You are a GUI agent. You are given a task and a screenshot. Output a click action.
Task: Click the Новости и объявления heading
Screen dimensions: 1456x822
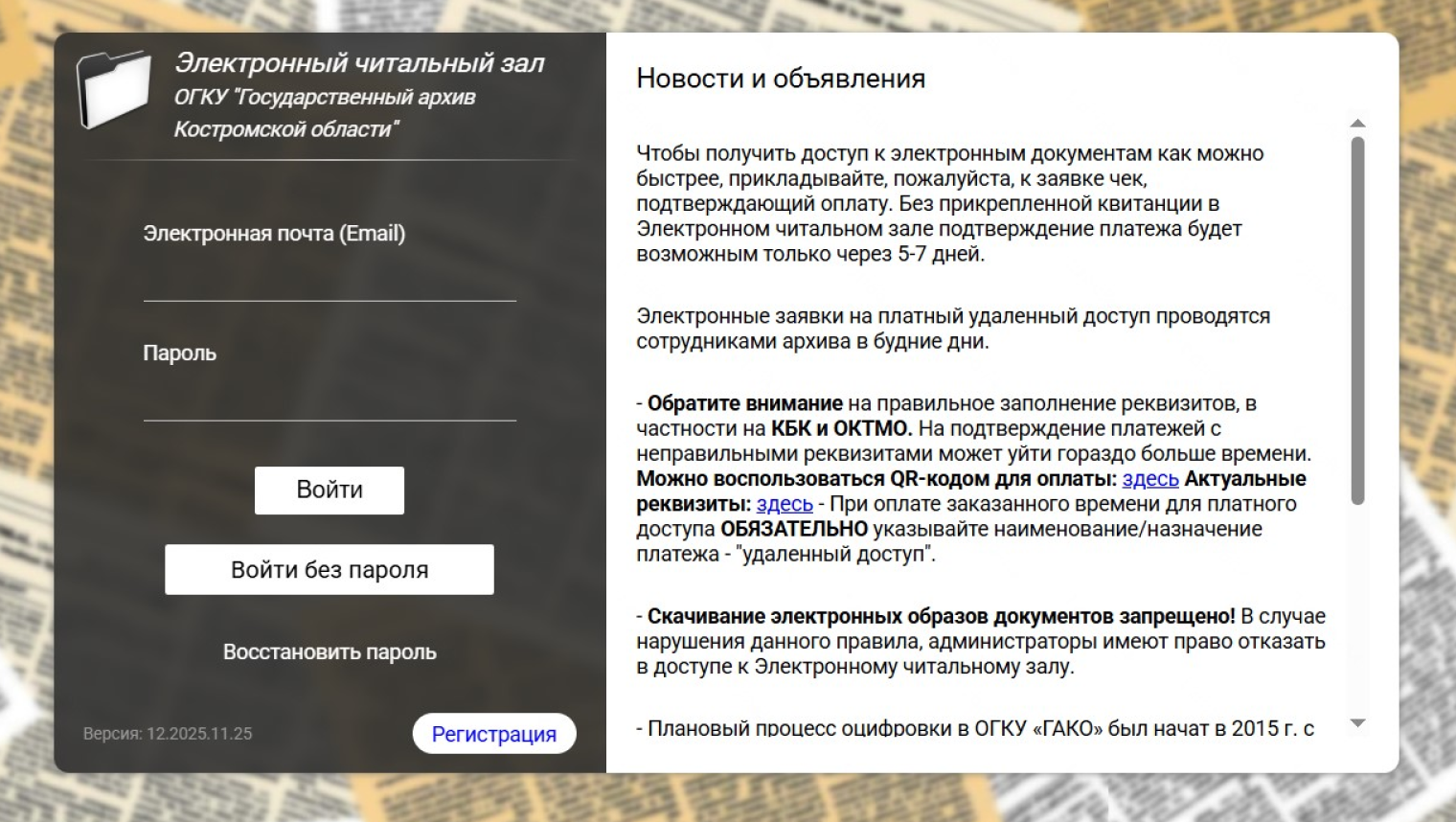(781, 79)
